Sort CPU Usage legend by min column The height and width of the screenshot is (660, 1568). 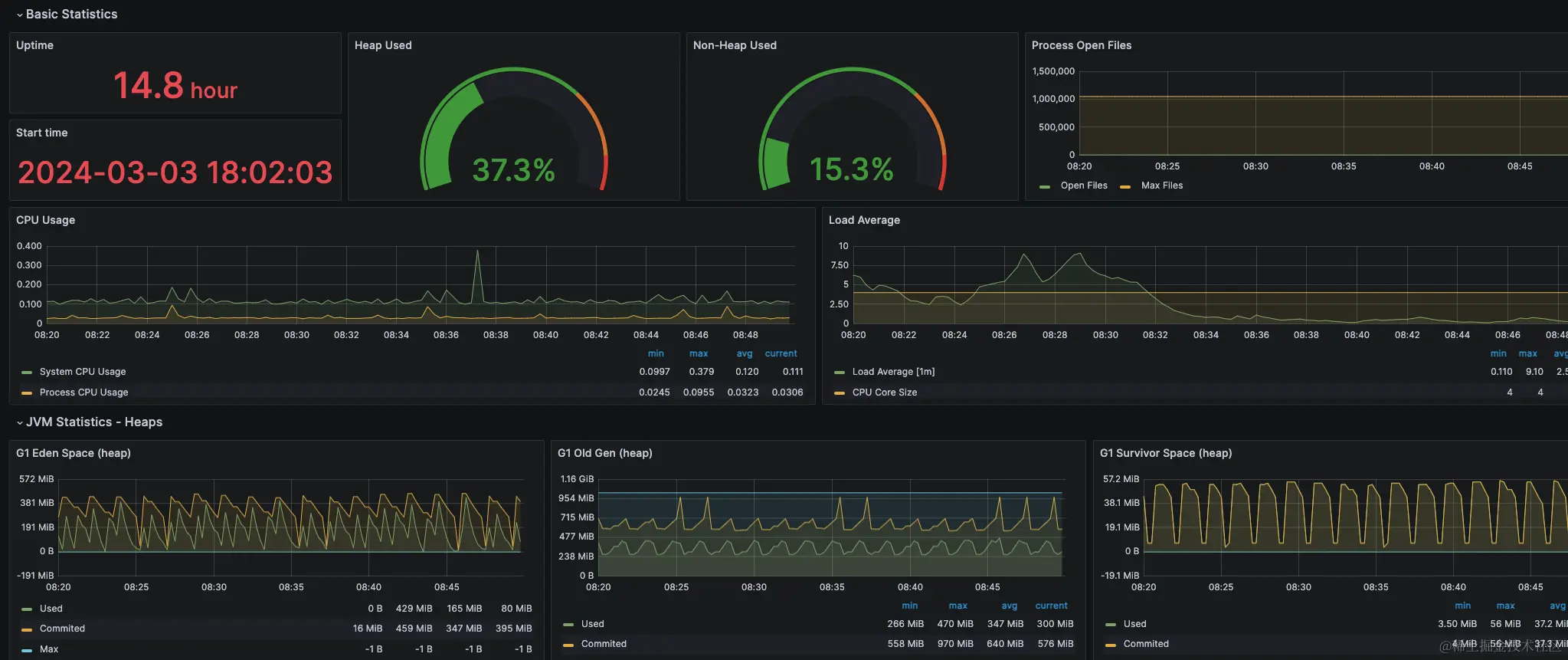656,353
